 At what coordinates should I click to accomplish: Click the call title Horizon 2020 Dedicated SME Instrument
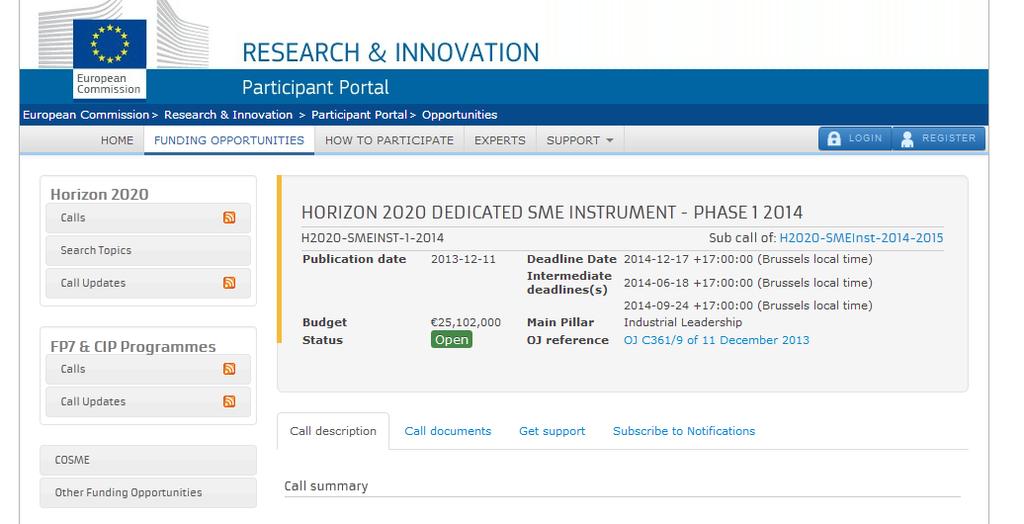click(x=552, y=212)
